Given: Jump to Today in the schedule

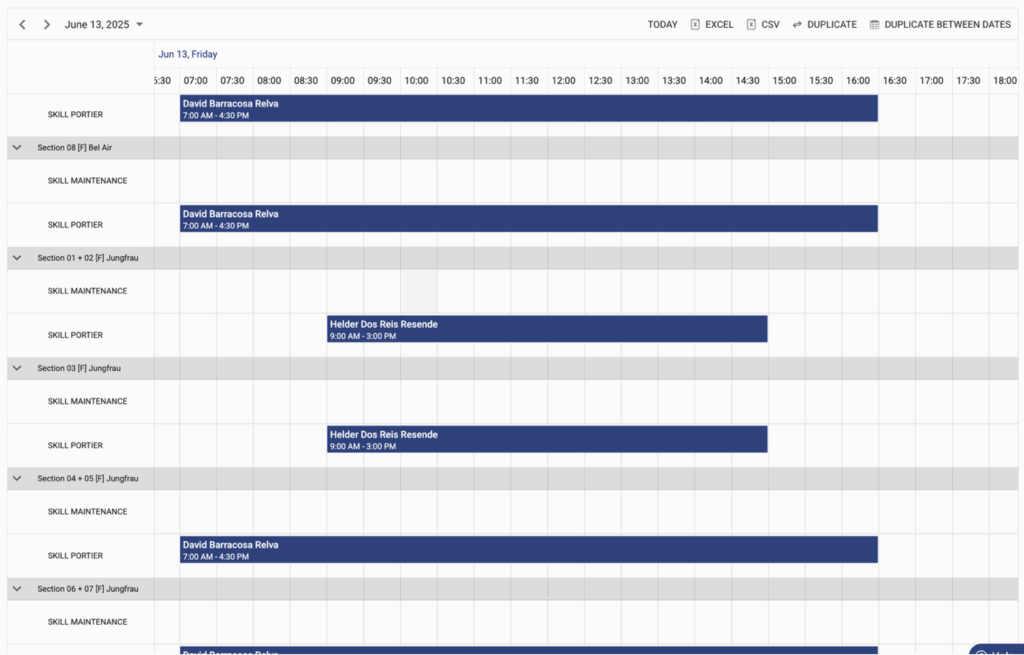Looking at the screenshot, I should coord(662,25).
